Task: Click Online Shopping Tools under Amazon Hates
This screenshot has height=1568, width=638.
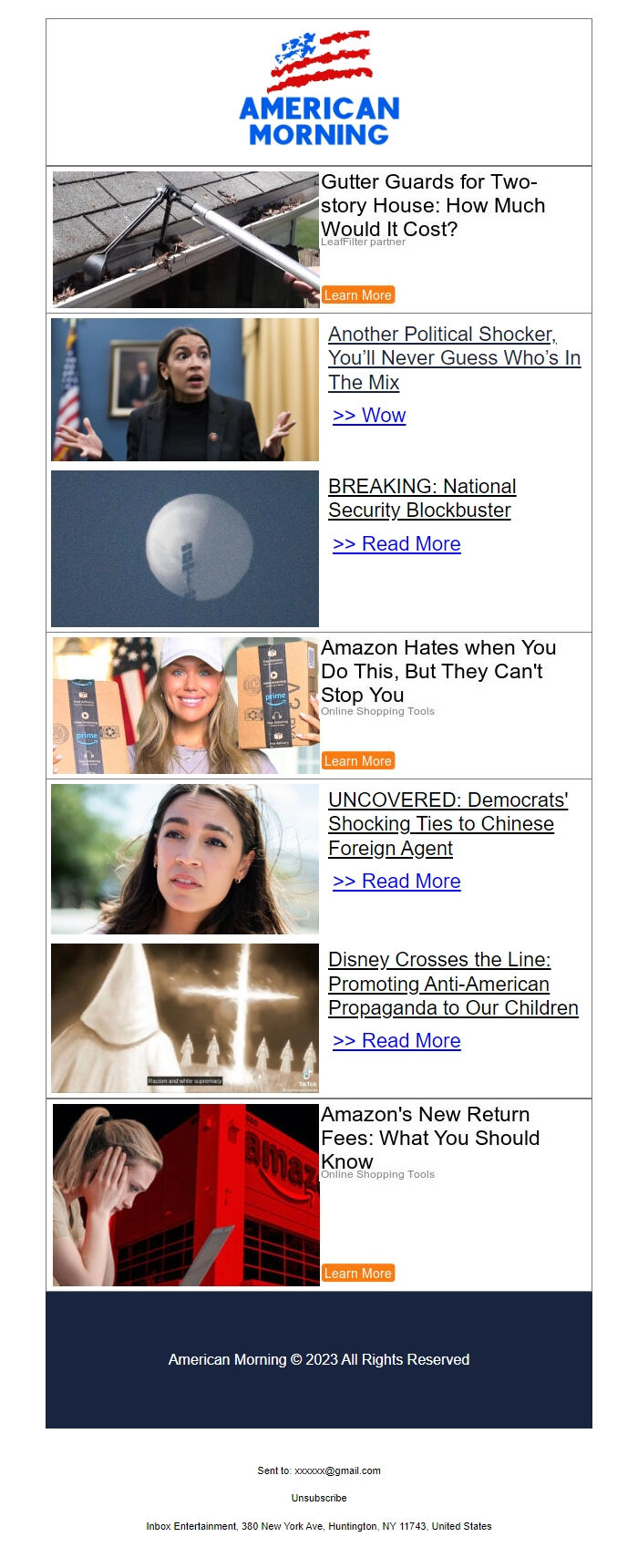Action: [x=377, y=712]
